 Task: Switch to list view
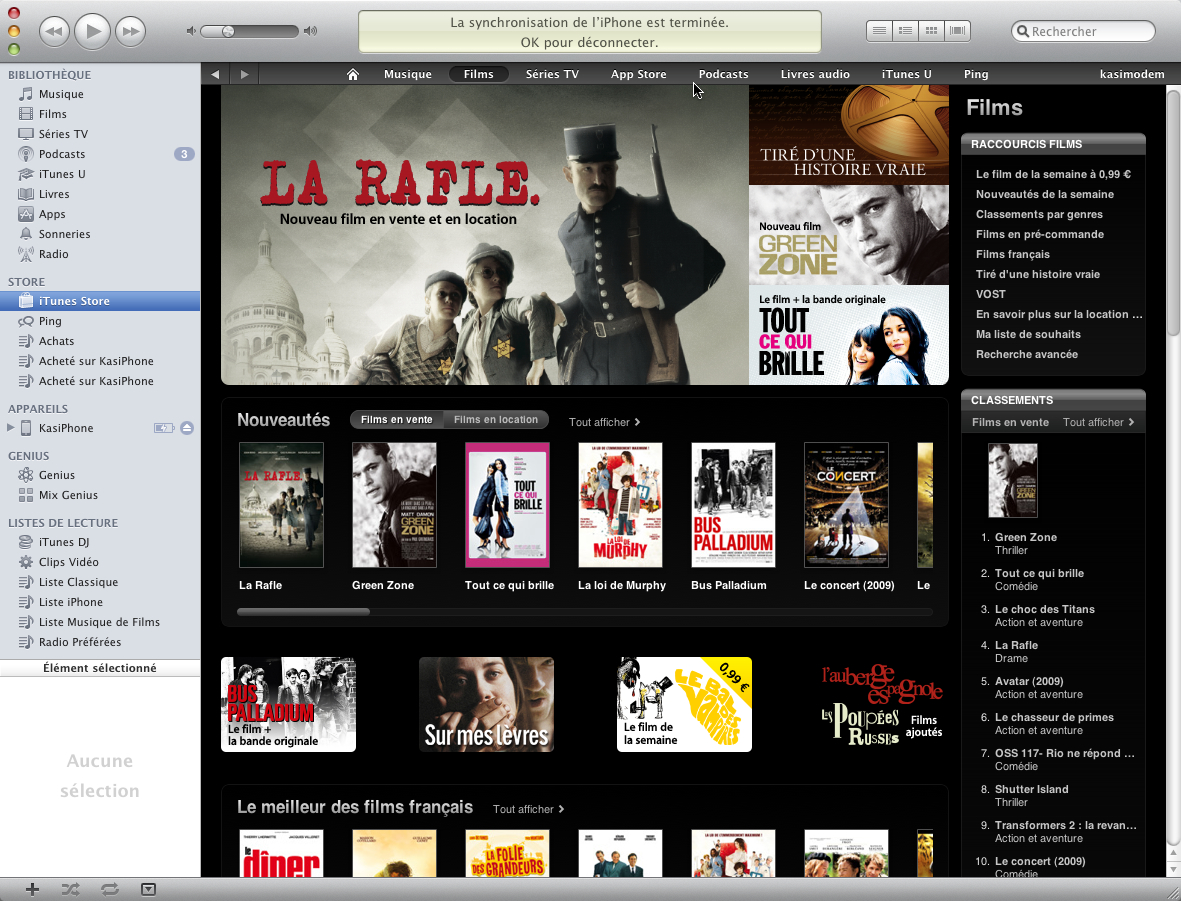(878, 31)
